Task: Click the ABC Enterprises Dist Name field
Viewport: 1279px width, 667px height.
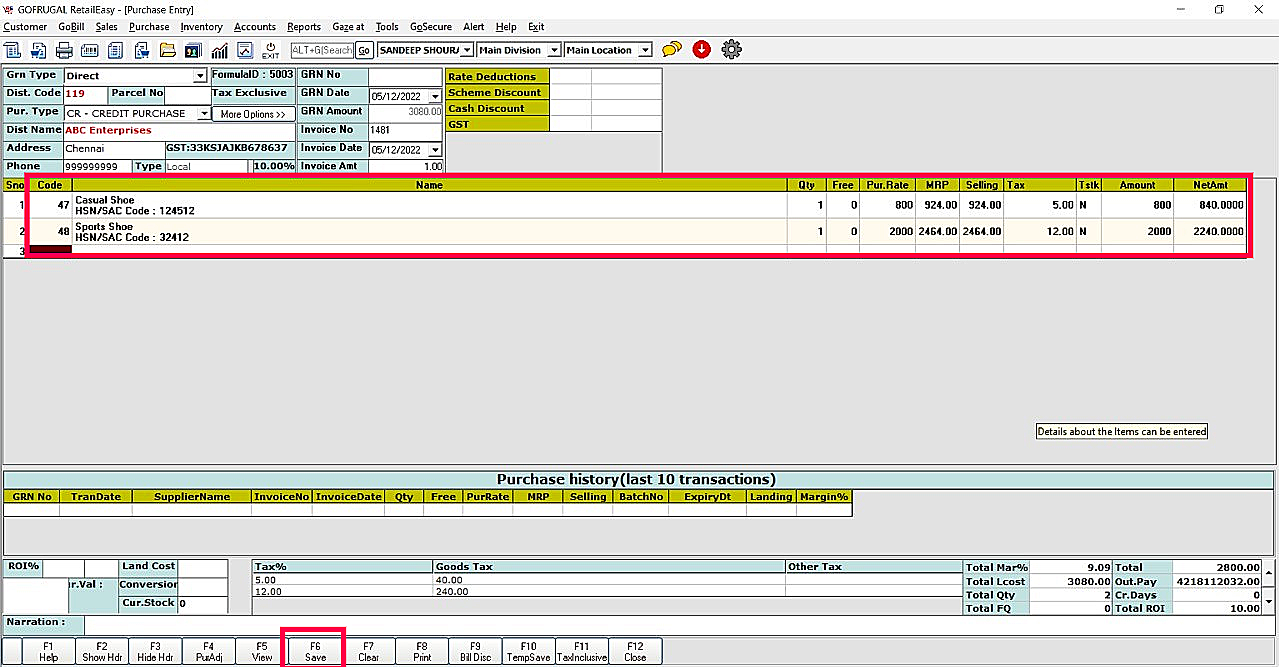Action: click(x=179, y=131)
